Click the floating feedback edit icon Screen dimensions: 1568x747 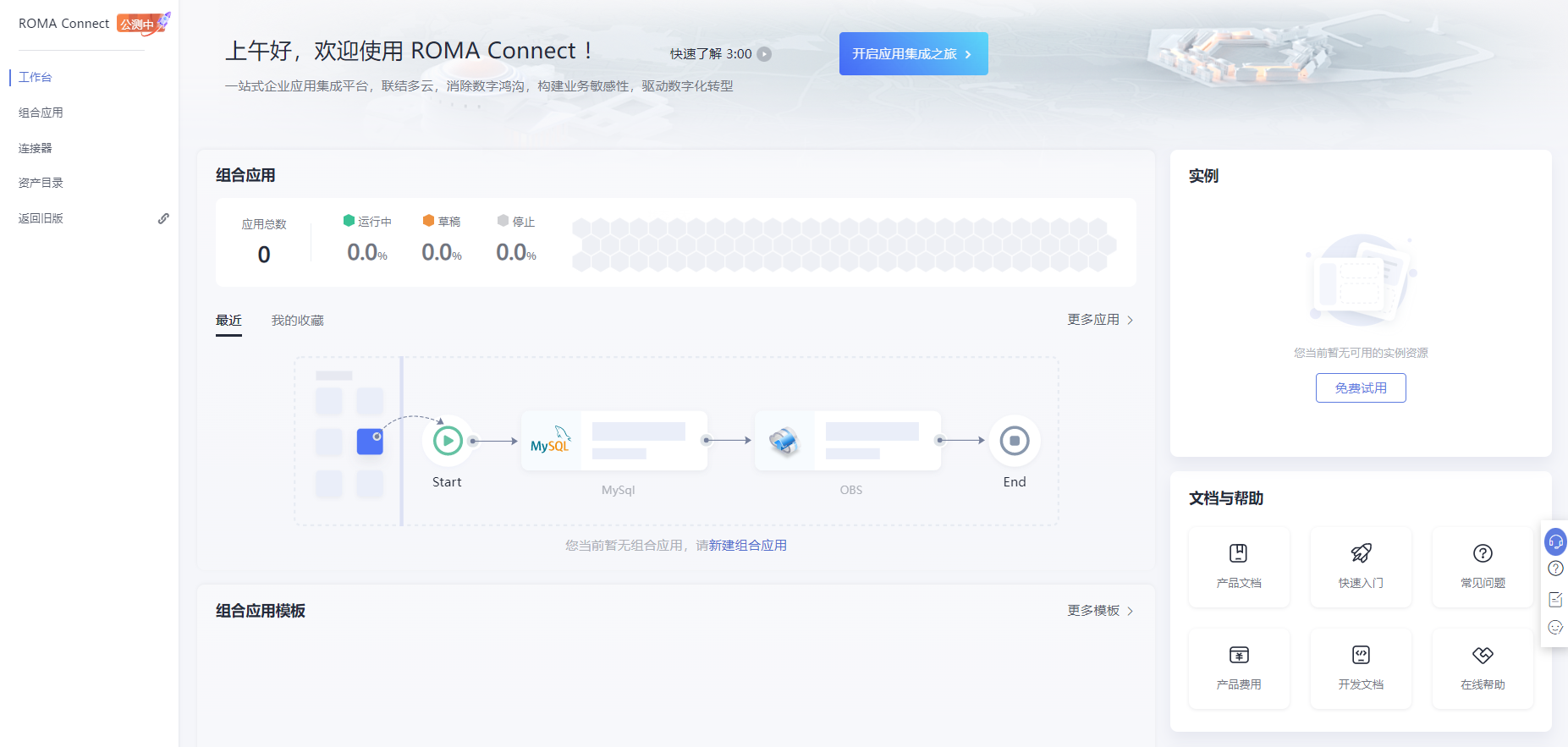click(x=1555, y=599)
